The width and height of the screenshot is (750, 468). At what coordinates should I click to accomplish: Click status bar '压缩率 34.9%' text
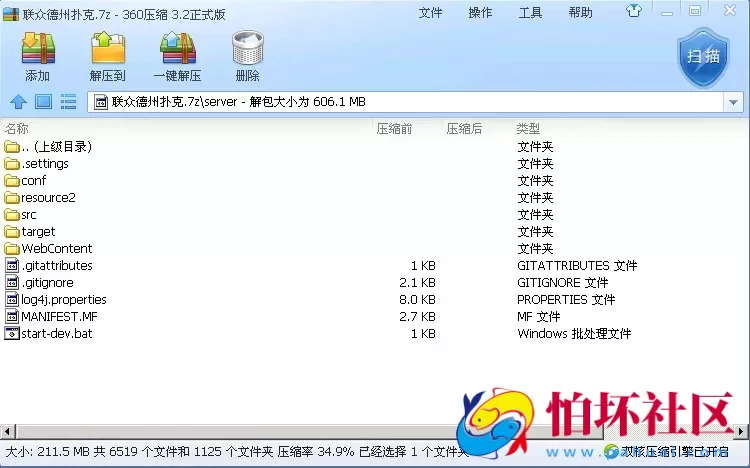(316, 452)
